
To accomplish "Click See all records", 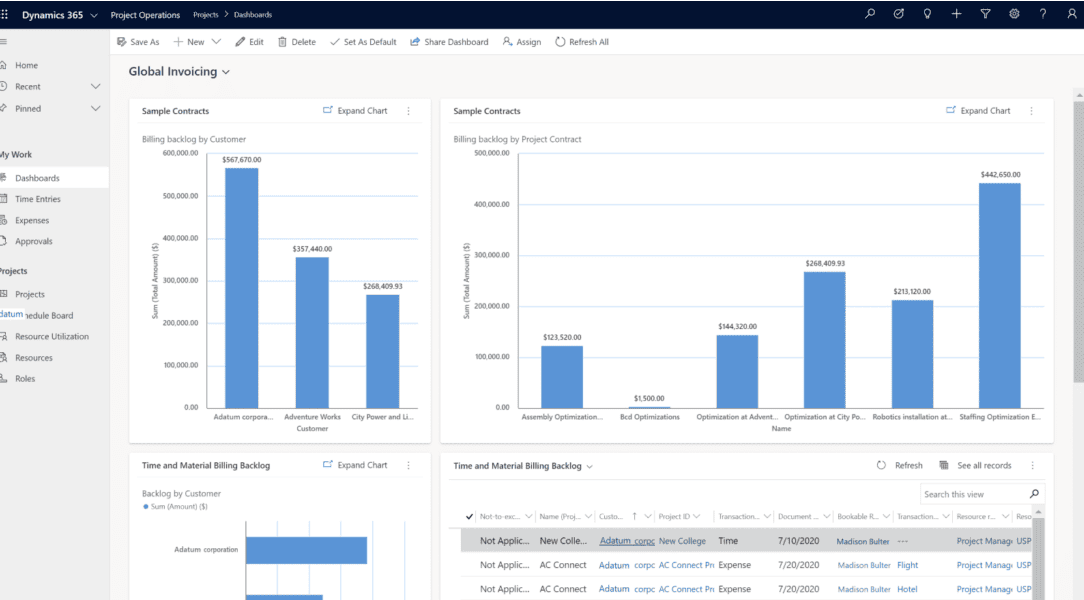I will click(x=975, y=465).
